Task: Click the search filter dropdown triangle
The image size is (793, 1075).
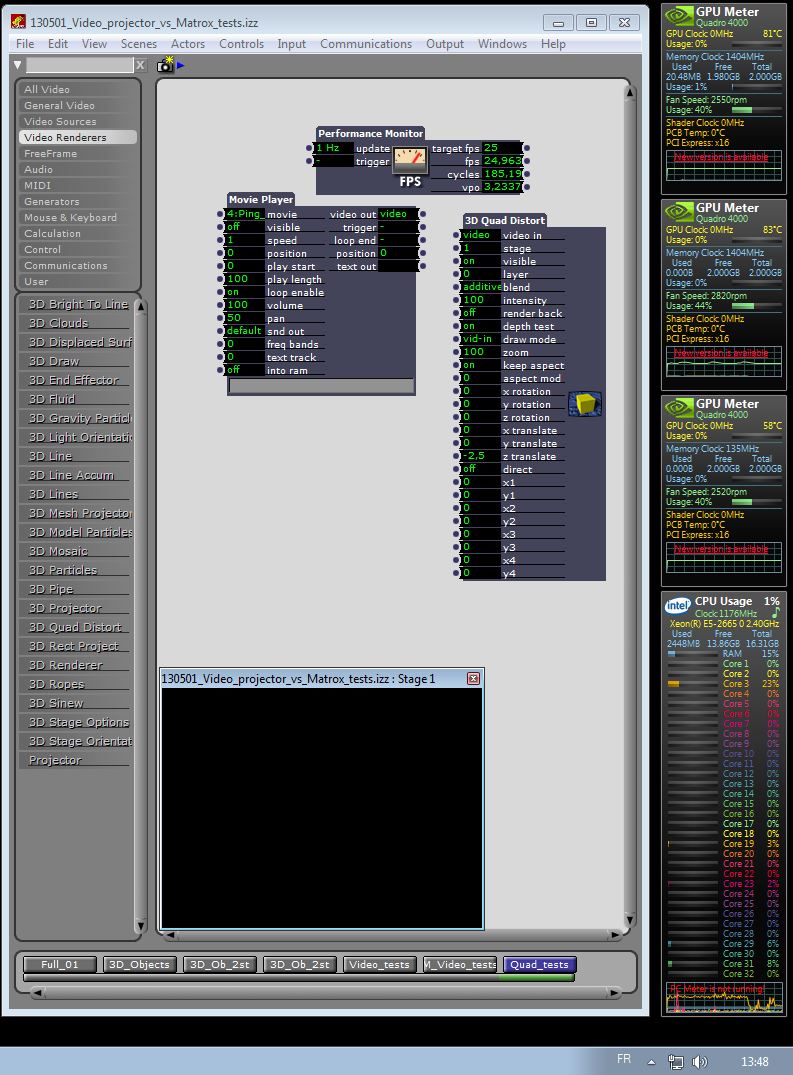Action: [x=18, y=65]
